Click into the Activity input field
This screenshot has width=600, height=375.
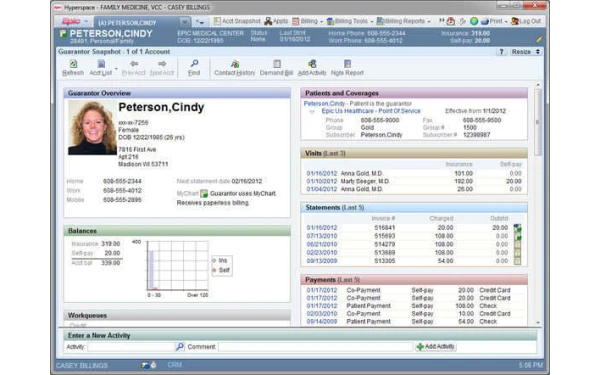click(131, 347)
